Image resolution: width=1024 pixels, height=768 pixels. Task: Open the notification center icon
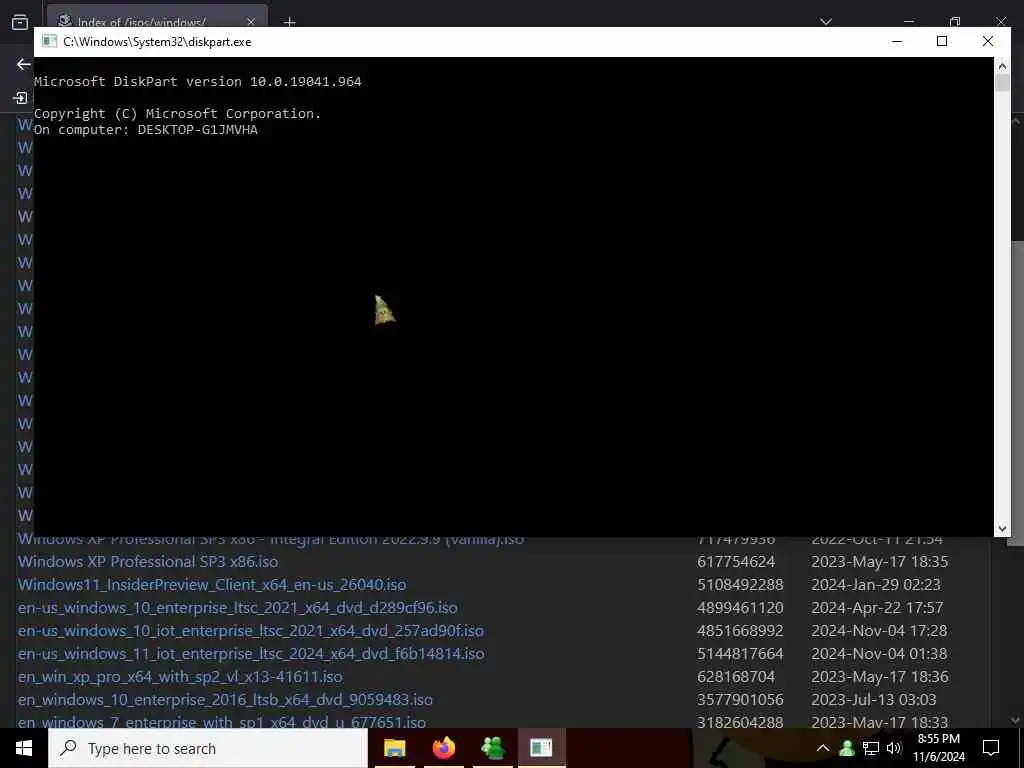pos(991,748)
